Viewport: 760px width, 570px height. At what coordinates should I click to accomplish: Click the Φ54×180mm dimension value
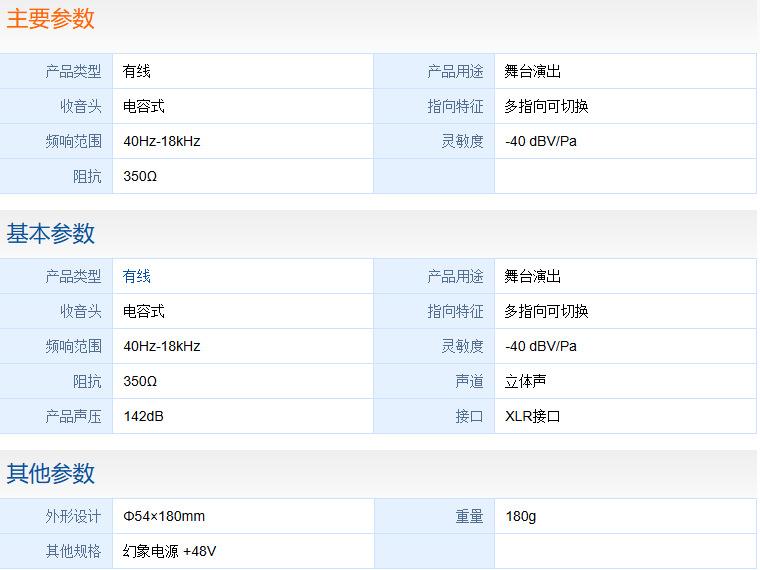pyautogui.click(x=164, y=516)
